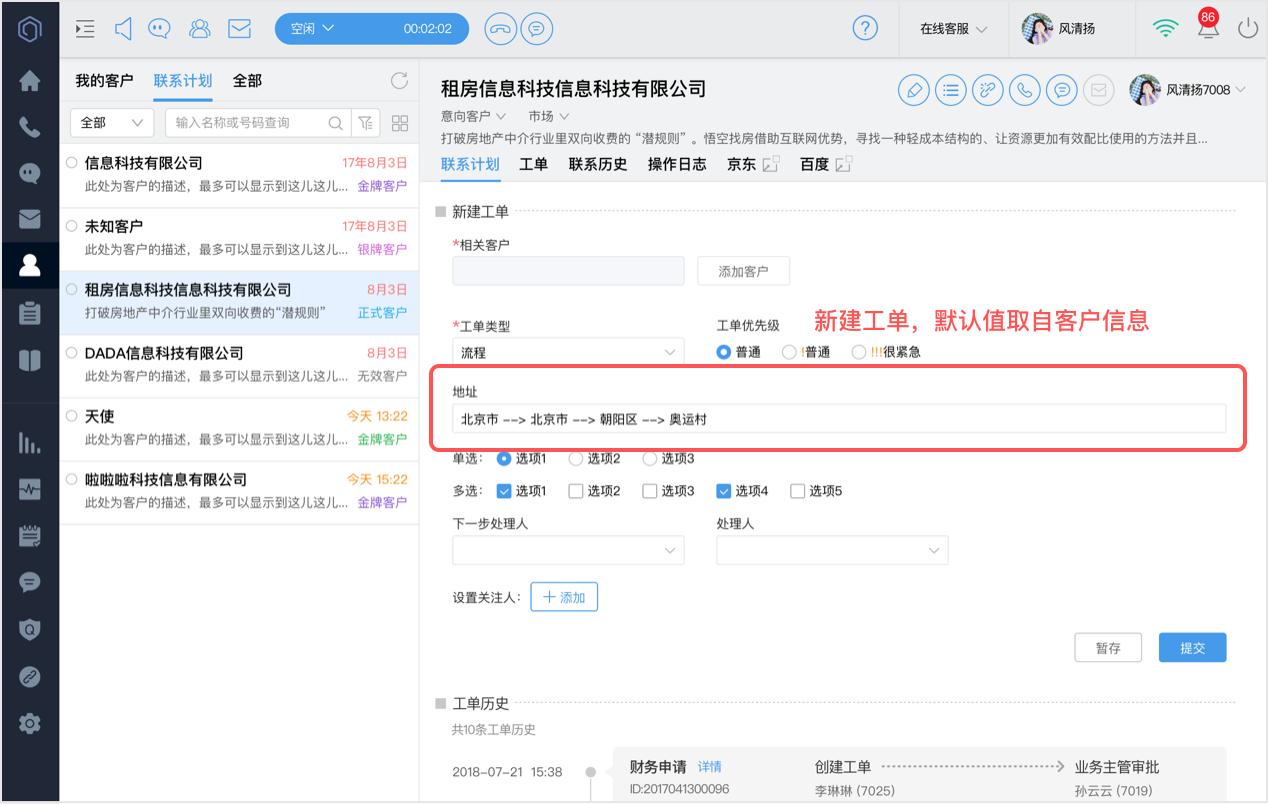The image size is (1268, 804).
Task: Open the 风清扬 user profile
Action: coord(1060,29)
